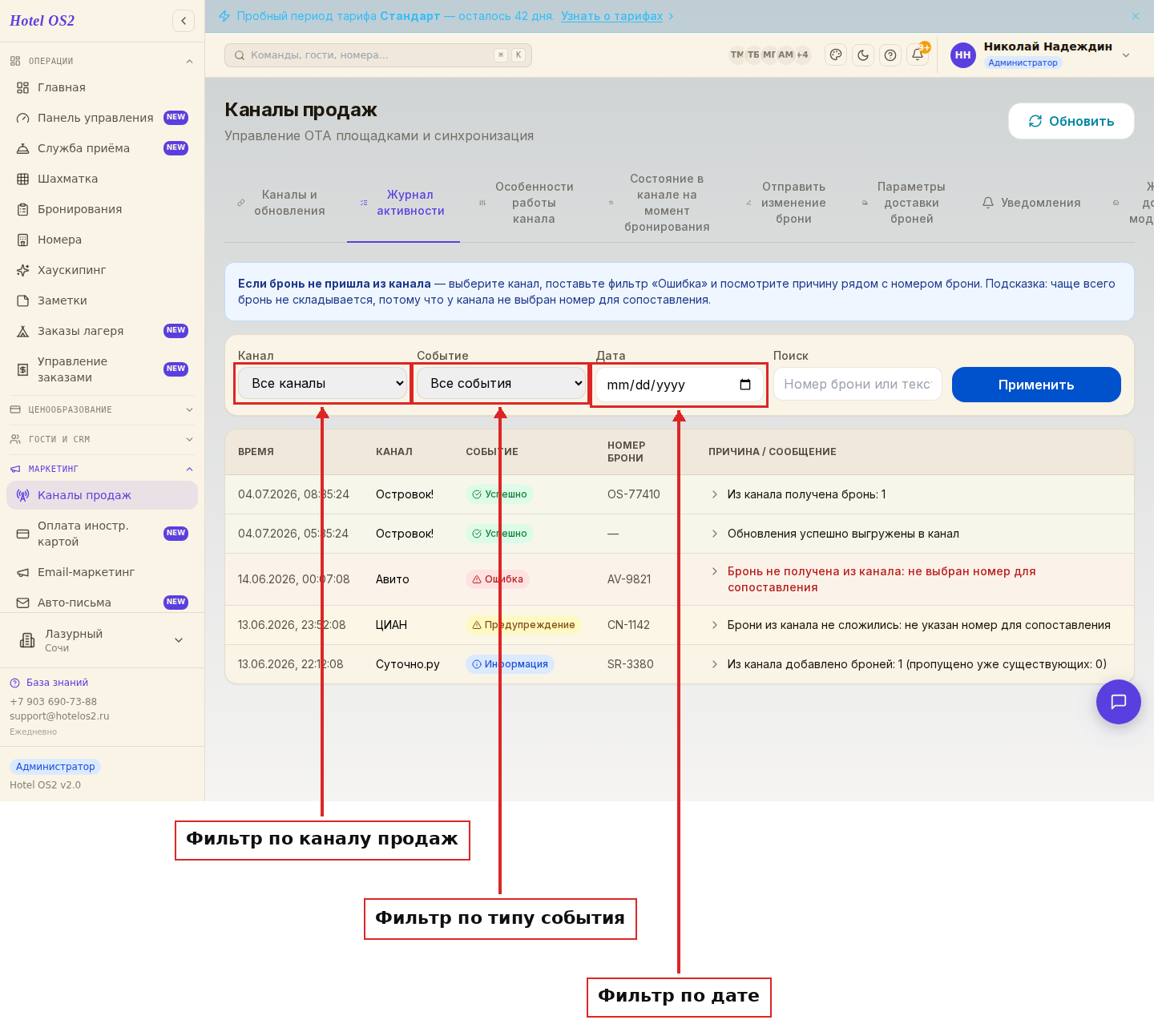Screen dimensions: 1154x1036
Task: Open the Канал filter dropdown
Action: (x=323, y=384)
